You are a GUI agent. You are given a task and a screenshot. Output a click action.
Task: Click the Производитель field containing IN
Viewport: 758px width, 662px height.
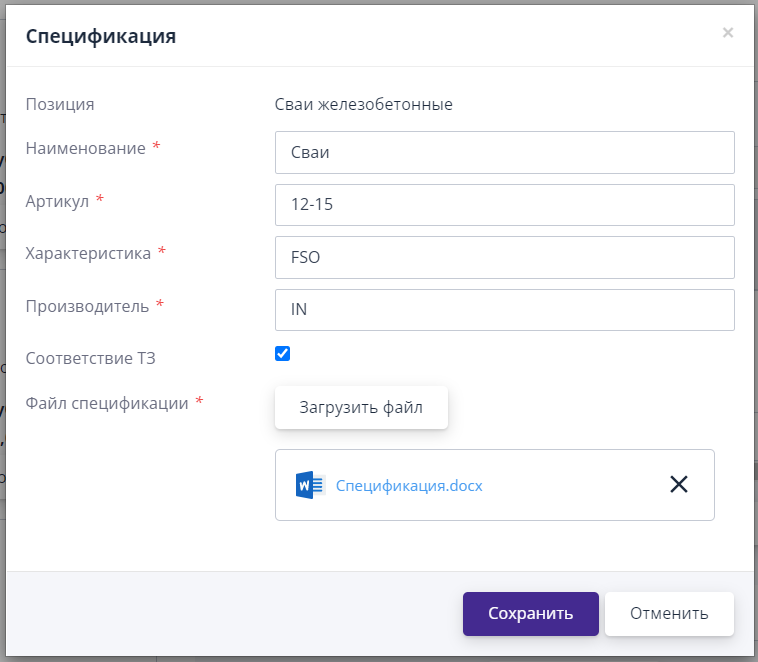504,310
